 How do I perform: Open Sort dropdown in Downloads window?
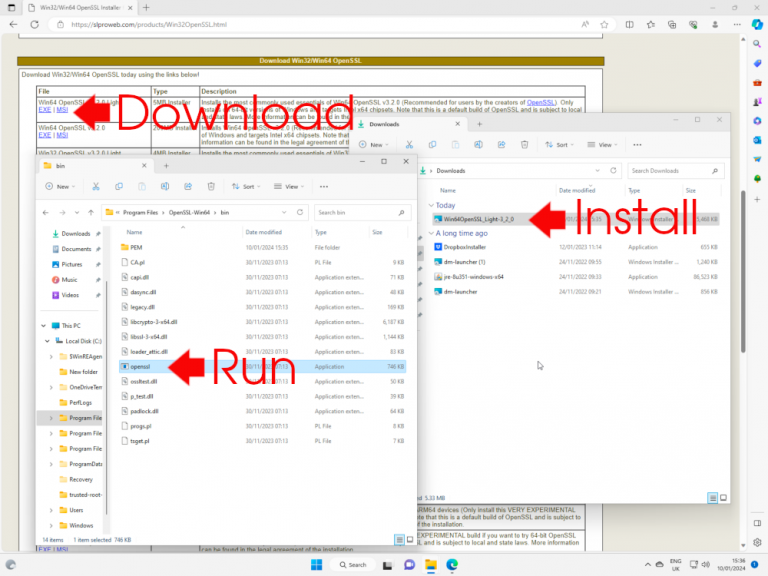pyautogui.click(x=559, y=145)
